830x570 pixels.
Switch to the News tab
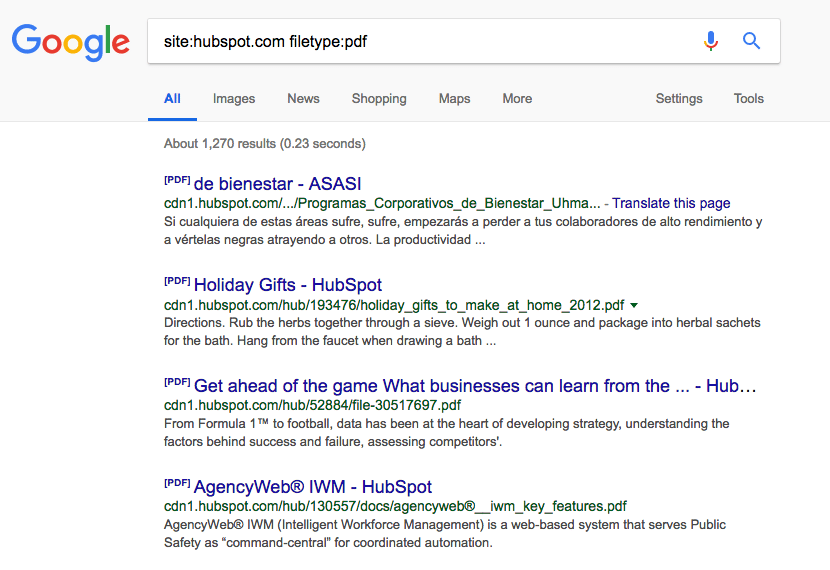click(303, 98)
